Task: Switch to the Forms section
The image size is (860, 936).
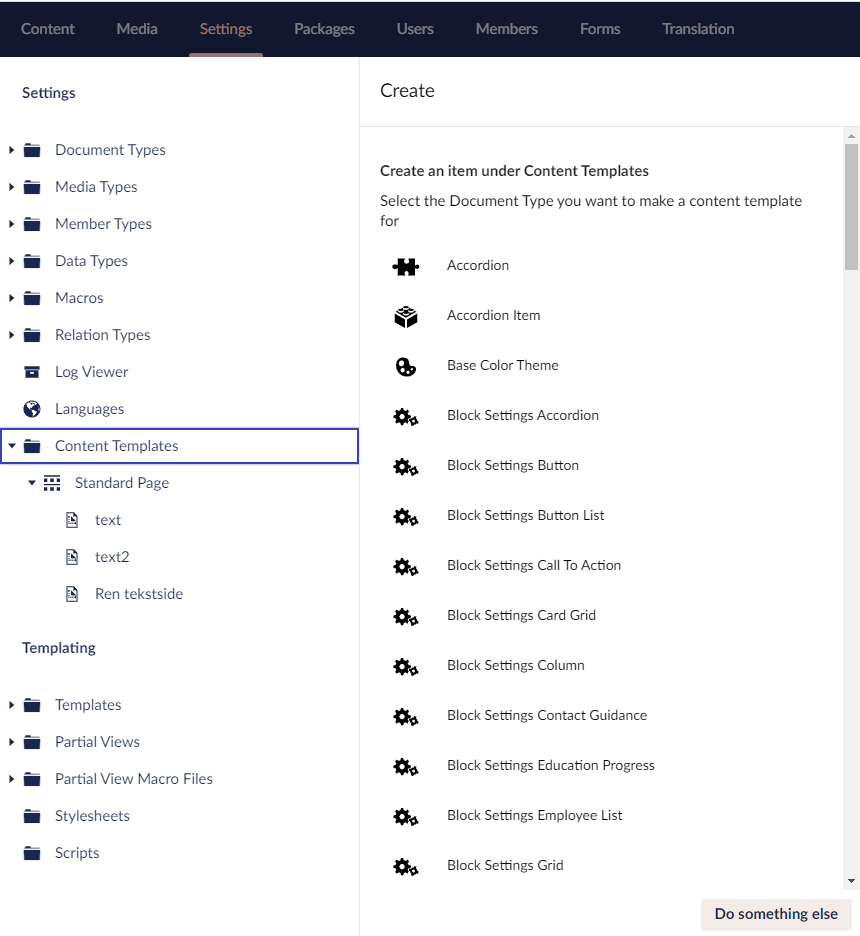Action: pyautogui.click(x=600, y=29)
